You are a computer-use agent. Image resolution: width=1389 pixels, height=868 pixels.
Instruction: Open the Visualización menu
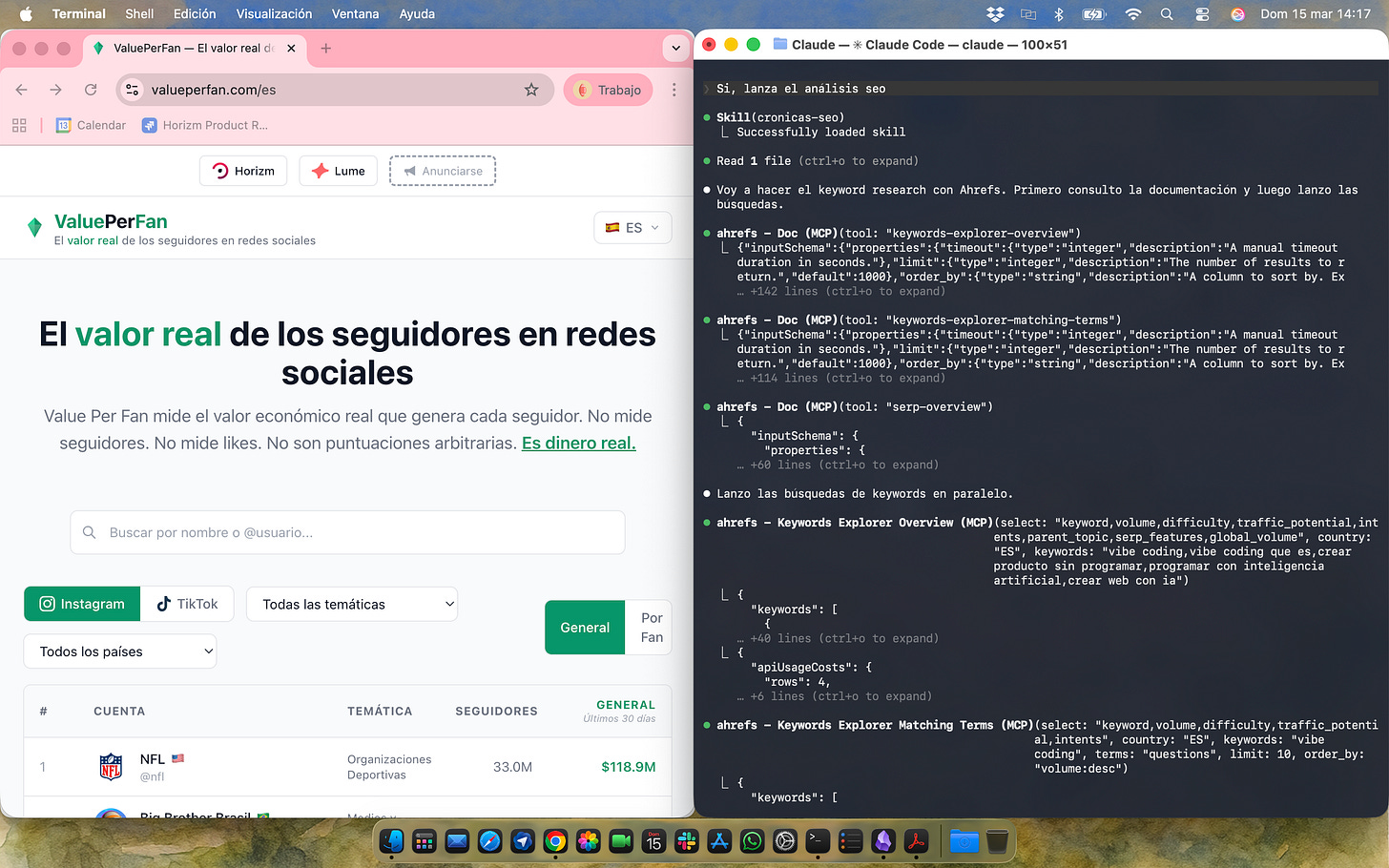(x=274, y=14)
